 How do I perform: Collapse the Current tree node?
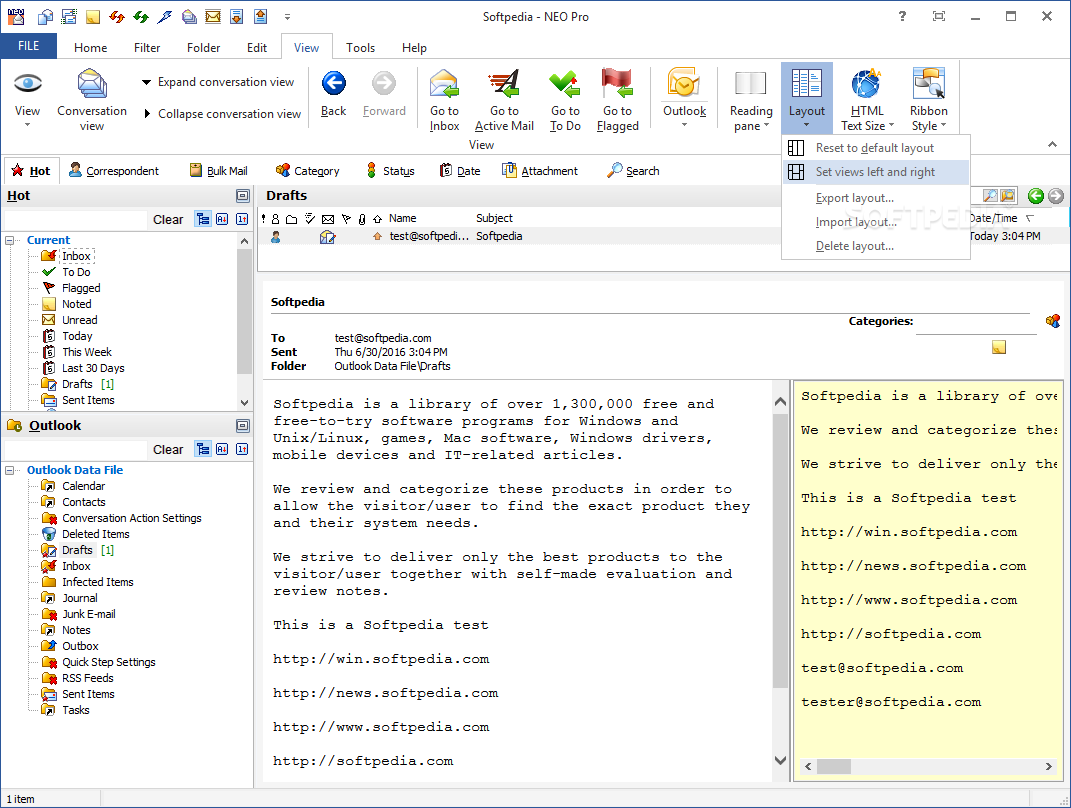coord(10,240)
